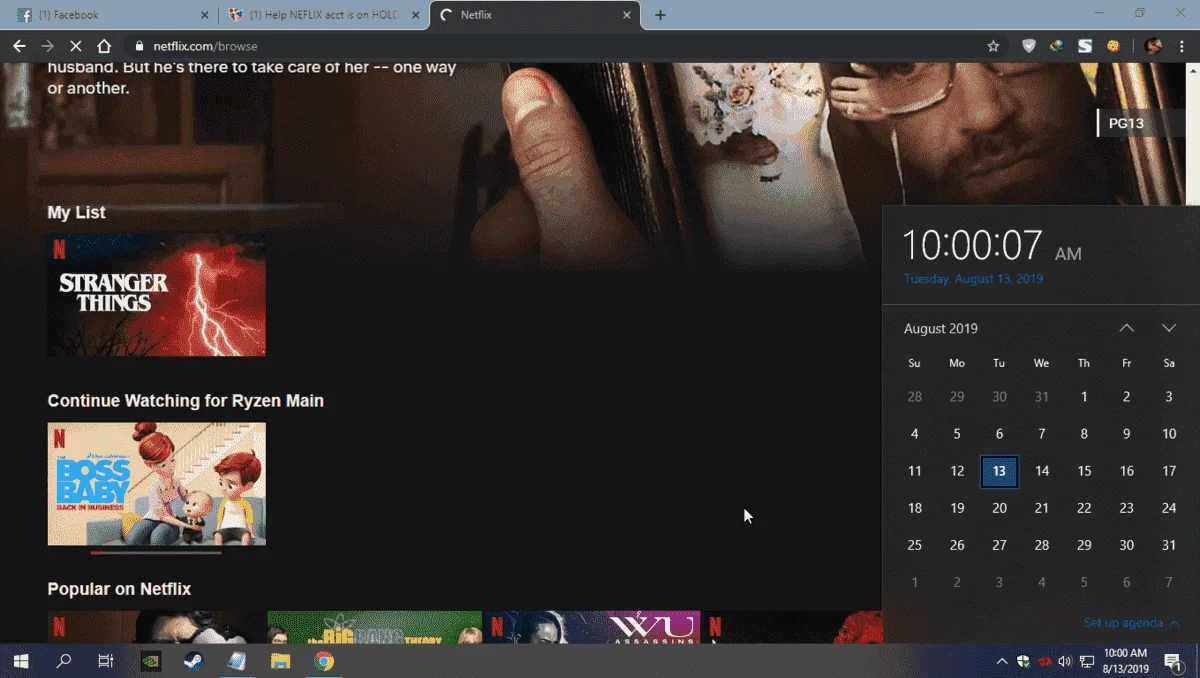Select August 15 in the calendar

pos(1084,471)
